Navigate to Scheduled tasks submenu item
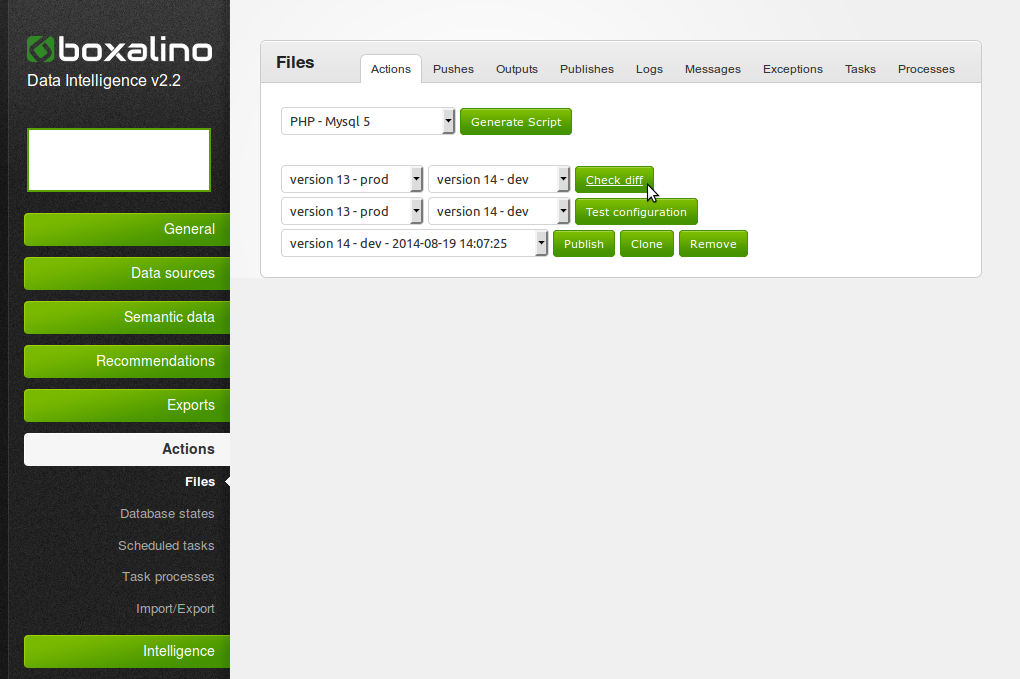This screenshot has height=679, width=1020. tap(166, 546)
